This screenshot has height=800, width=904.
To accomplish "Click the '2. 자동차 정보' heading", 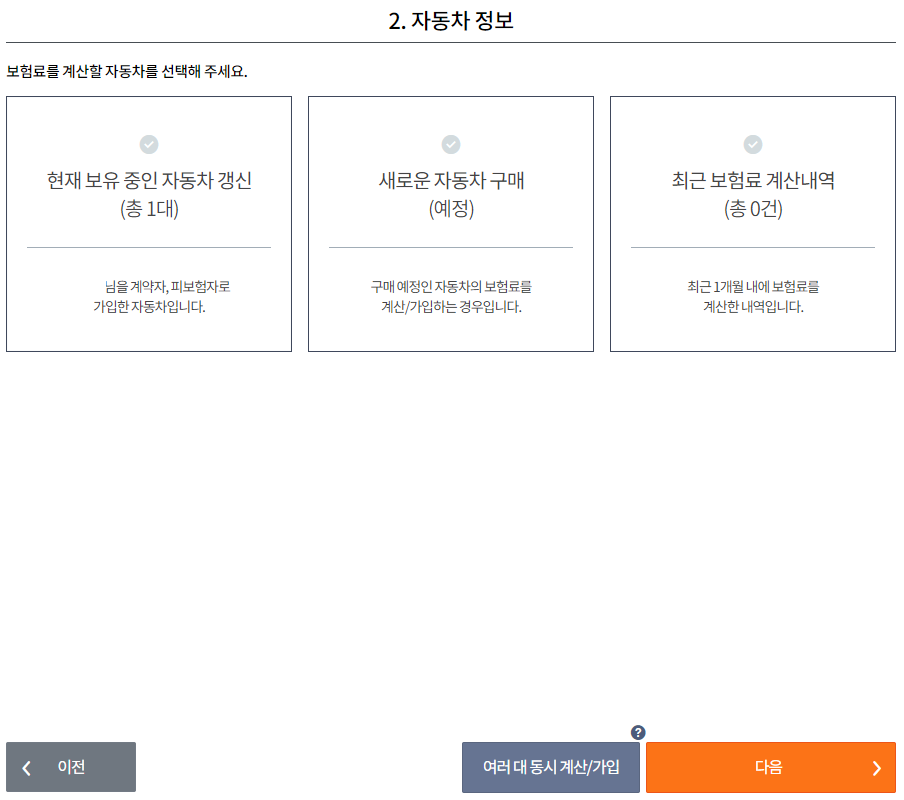I will (x=451, y=21).
